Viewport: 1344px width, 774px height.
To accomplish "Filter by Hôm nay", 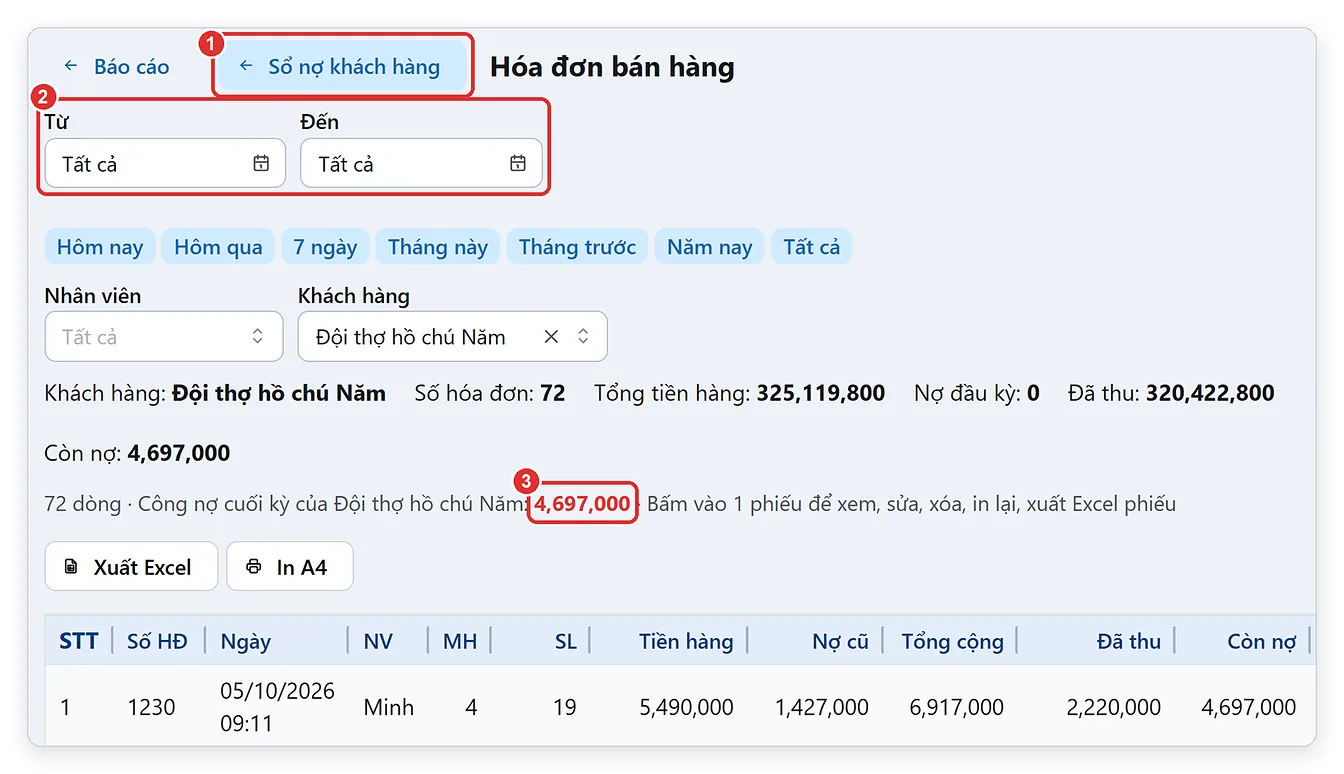I will pos(100,247).
